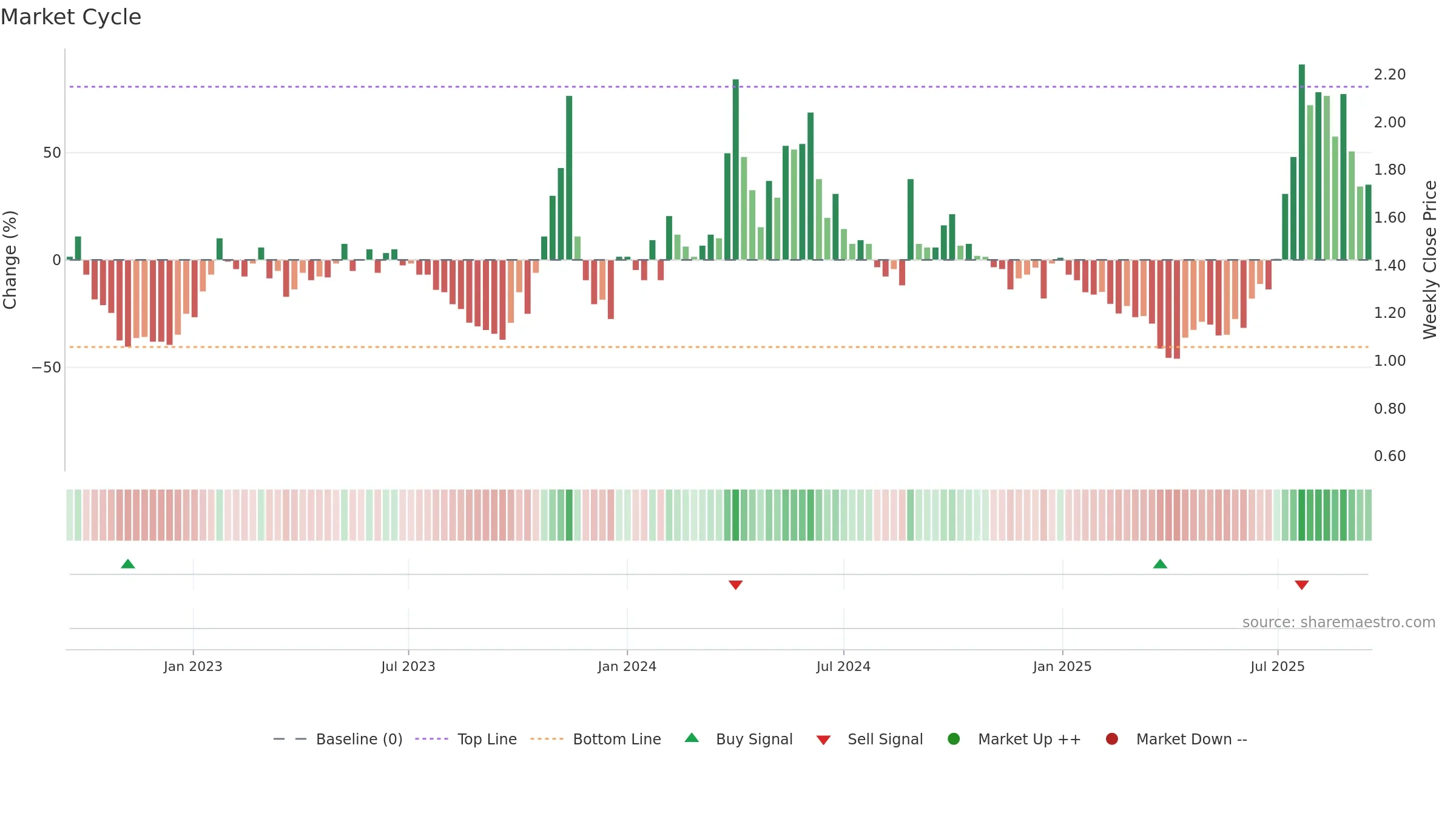The image size is (1456, 819).
Task: Click the 2.20 price axis label
Action: coord(1390,75)
